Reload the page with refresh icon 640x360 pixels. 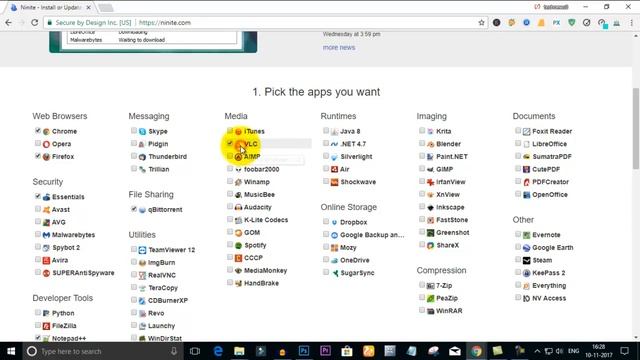pyautogui.click(x=35, y=23)
